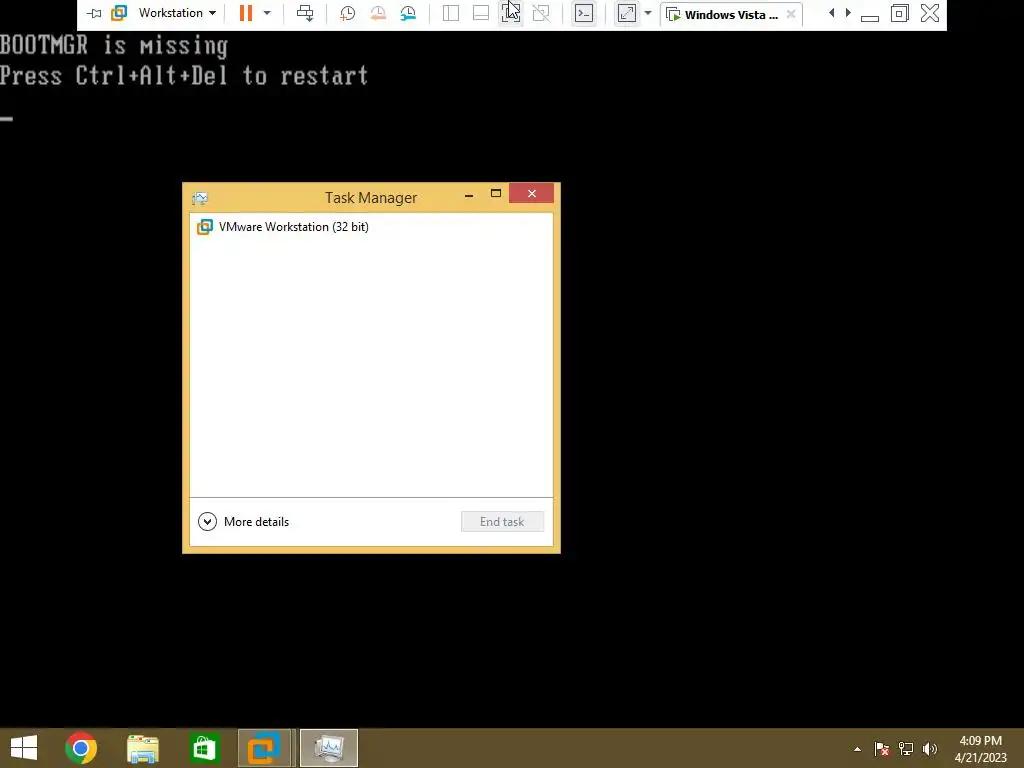Open the snapshot manager
Screen dimensions: 1024x768
(x=408, y=13)
